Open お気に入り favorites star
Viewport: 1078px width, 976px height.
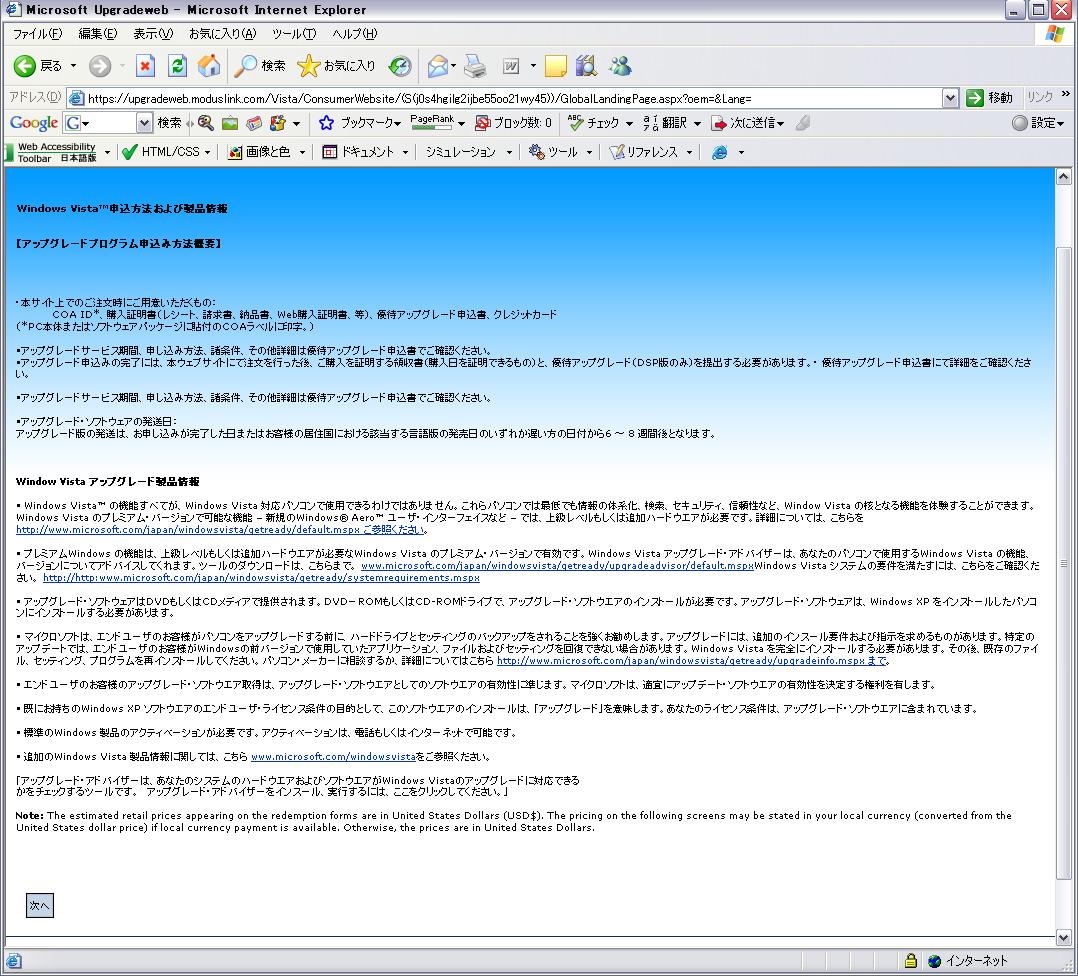click(336, 66)
